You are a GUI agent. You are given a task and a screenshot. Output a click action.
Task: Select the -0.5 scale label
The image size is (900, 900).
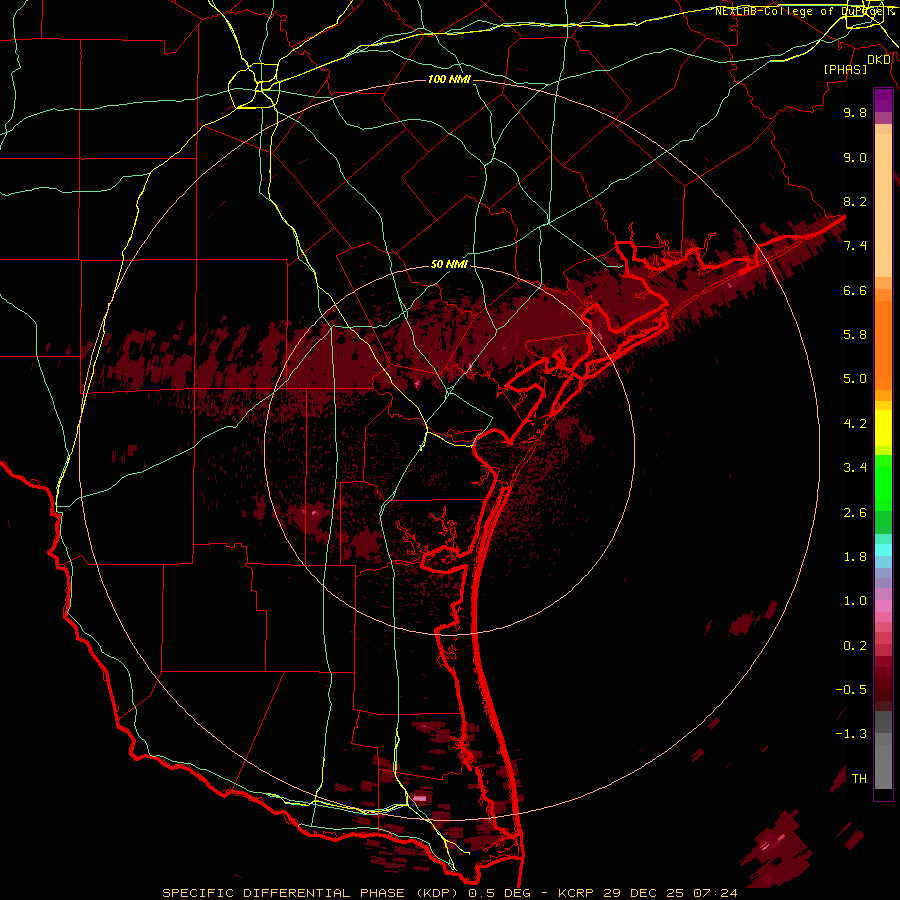tap(851, 689)
